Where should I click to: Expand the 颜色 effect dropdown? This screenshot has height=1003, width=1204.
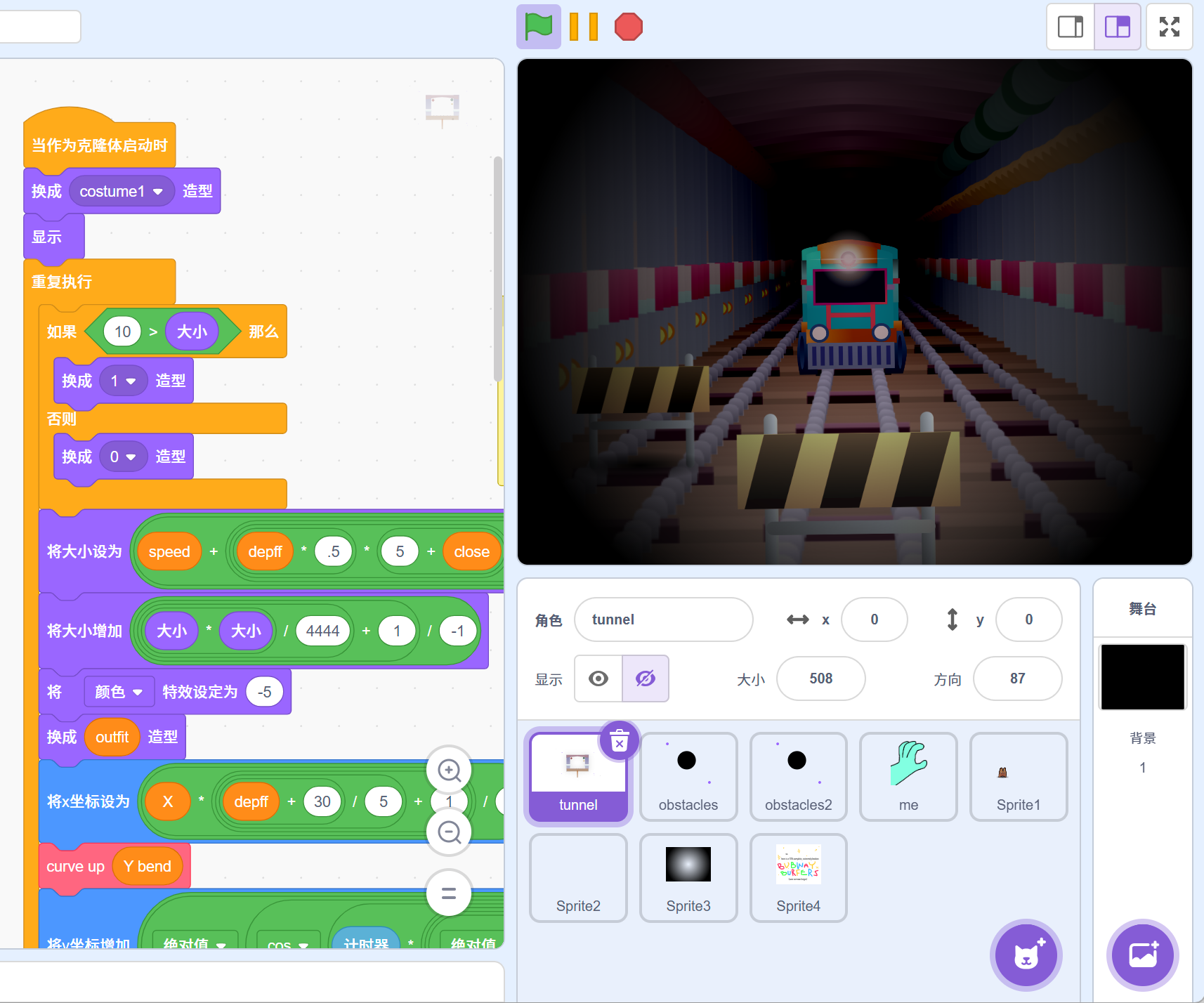138,693
